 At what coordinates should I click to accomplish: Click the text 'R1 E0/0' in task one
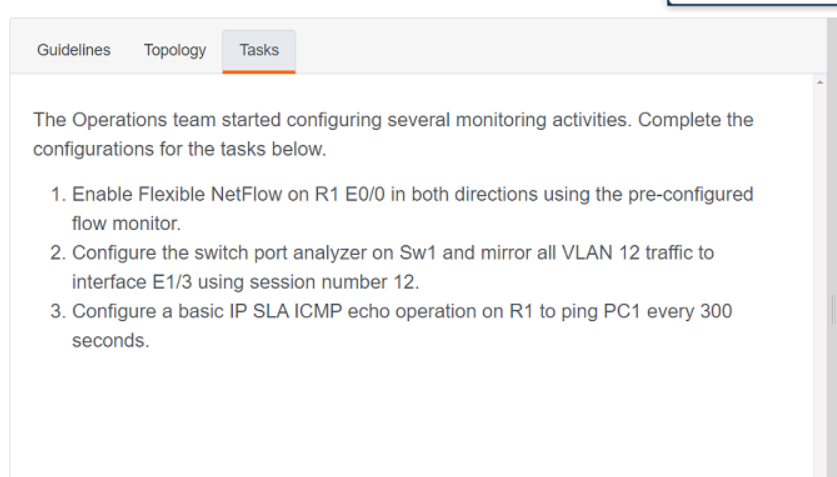350,194
